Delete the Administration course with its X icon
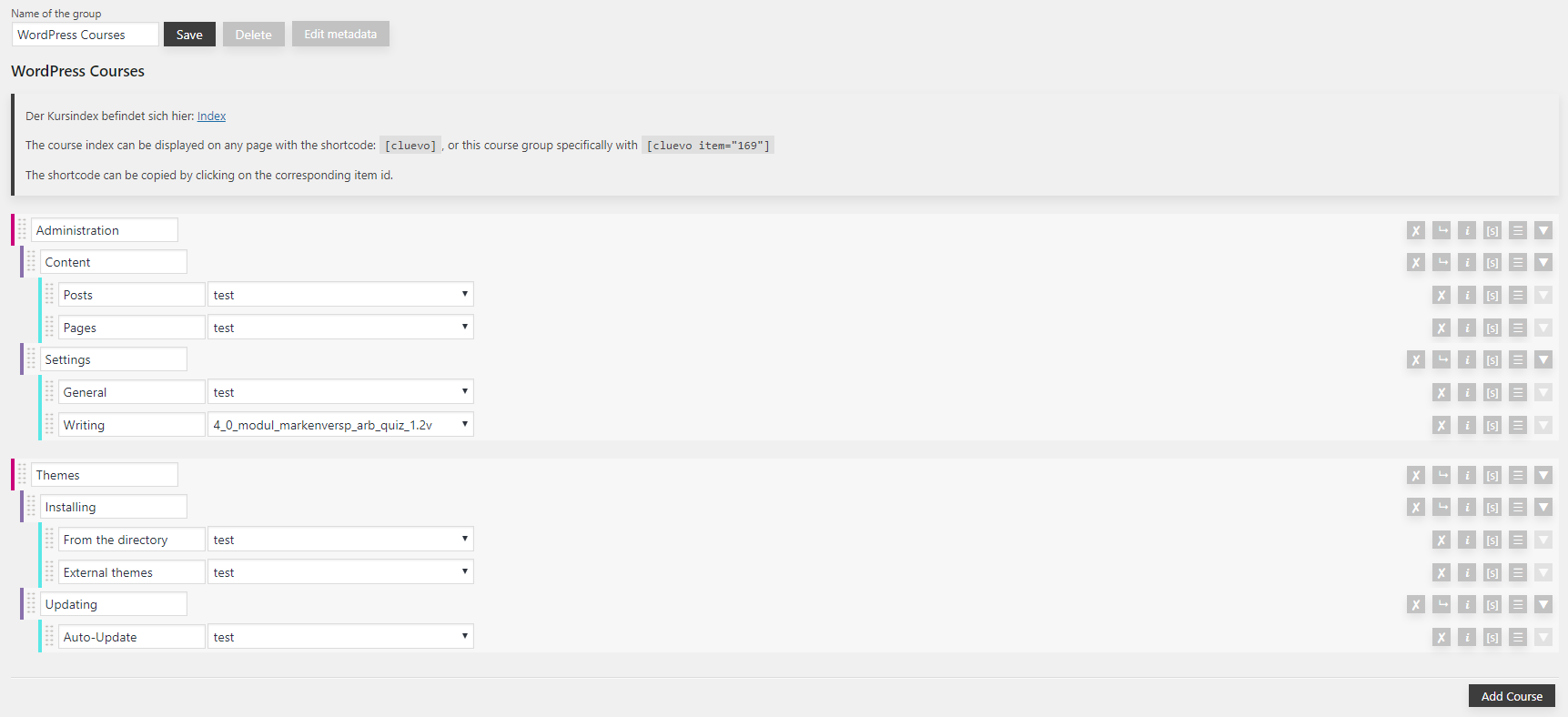The width and height of the screenshot is (1568, 717). [x=1415, y=231]
